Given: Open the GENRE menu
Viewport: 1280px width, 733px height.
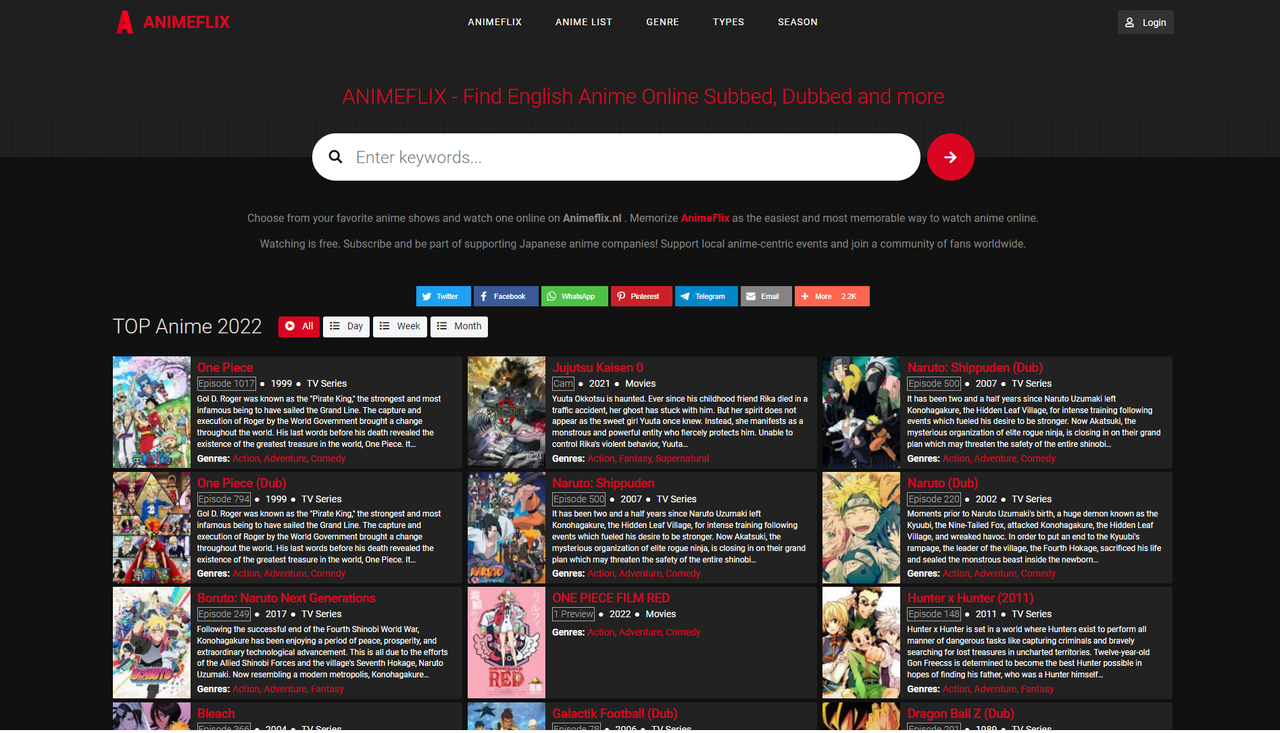Looking at the screenshot, I should tap(662, 22).
